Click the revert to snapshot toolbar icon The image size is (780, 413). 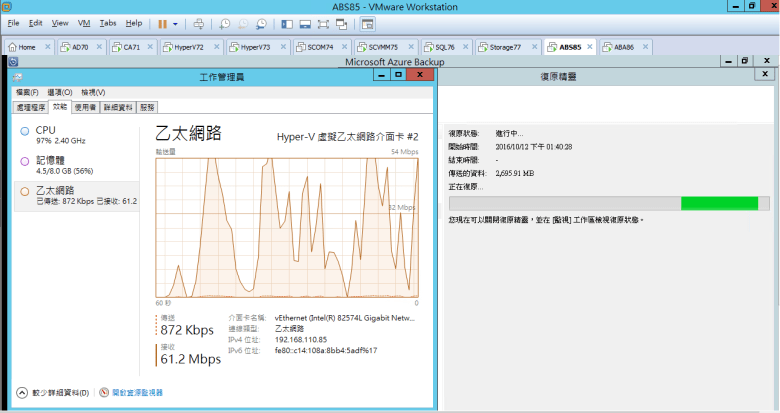[243, 22]
